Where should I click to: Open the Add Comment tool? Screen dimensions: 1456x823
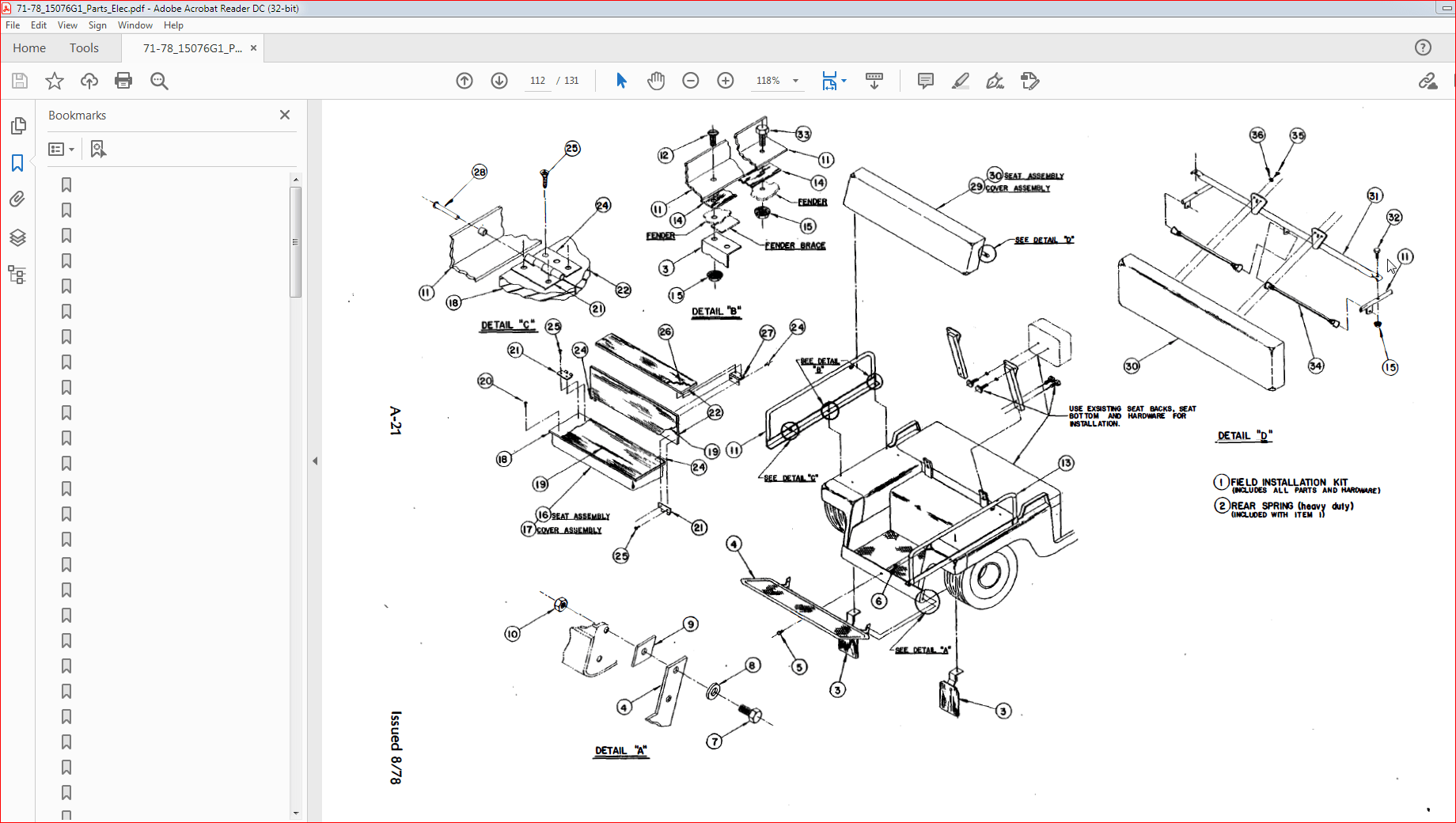[925, 80]
